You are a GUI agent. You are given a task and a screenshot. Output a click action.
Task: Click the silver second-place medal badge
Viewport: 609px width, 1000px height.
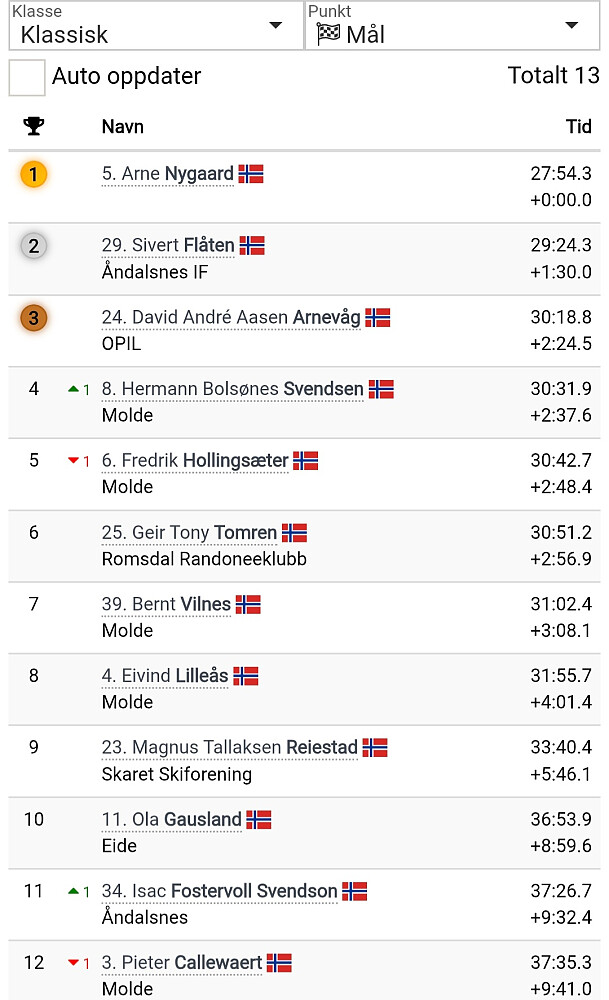click(x=34, y=246)
